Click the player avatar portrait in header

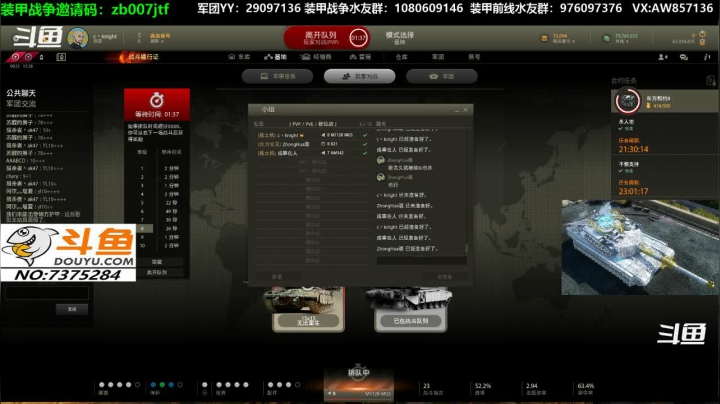(78, 38)
